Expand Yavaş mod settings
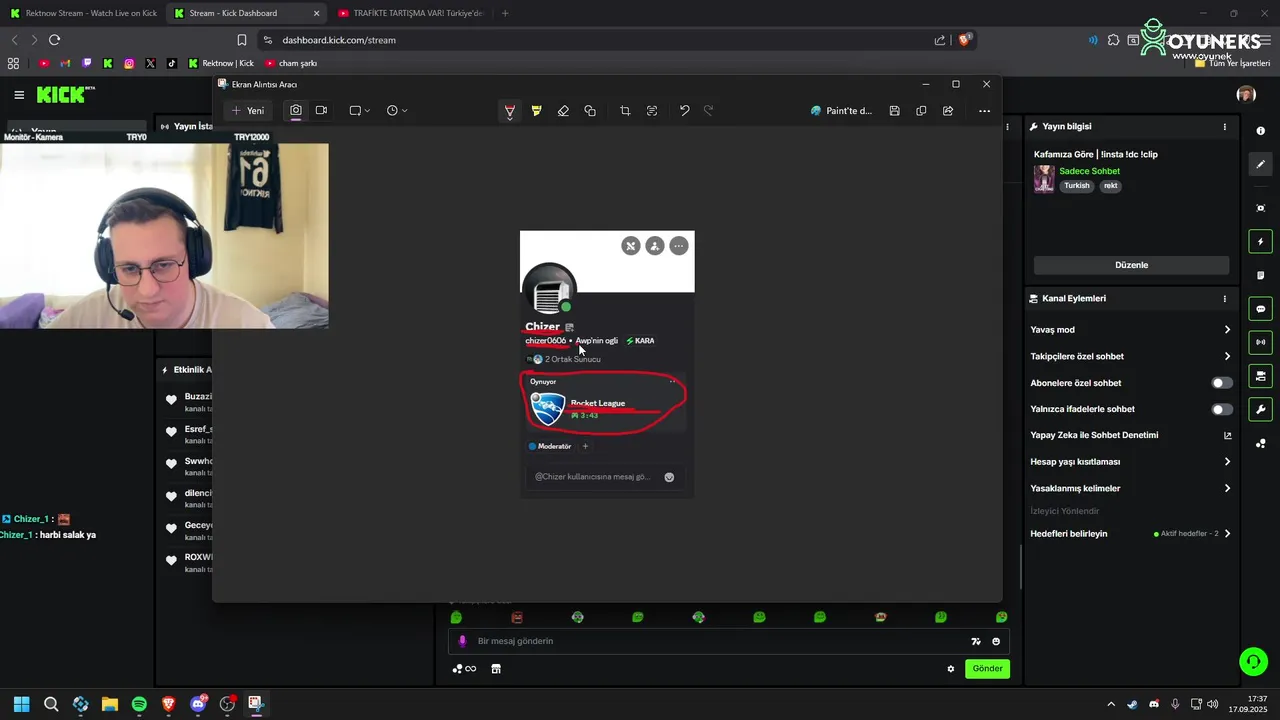Viewport: 1280px width, 720px height. (1130, 330)
